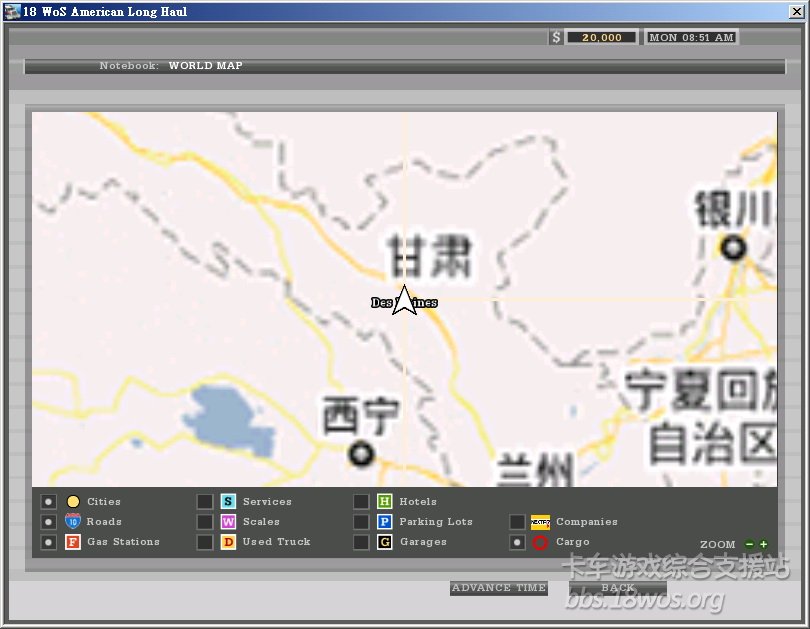Click the 兰州 city label
The height and width of the screenshot is (629, 810).
pyautogui.click(x=535, y=470)
